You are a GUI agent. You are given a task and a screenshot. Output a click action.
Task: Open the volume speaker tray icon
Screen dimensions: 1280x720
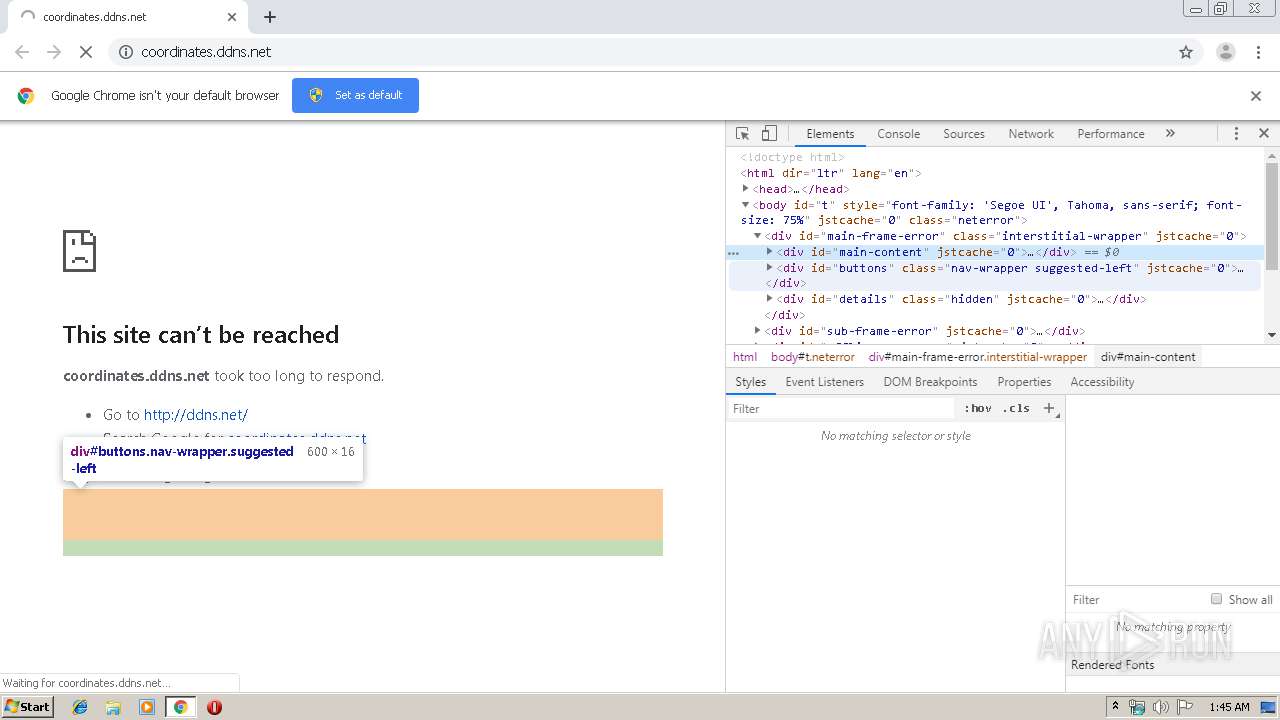[x=1161, y=707]
